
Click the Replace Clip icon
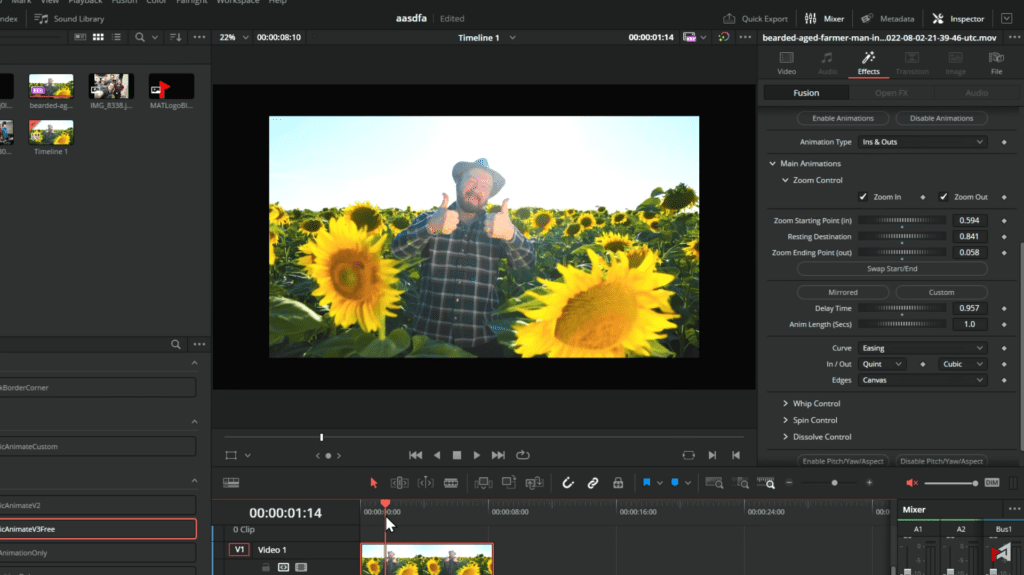coord(534,483)
